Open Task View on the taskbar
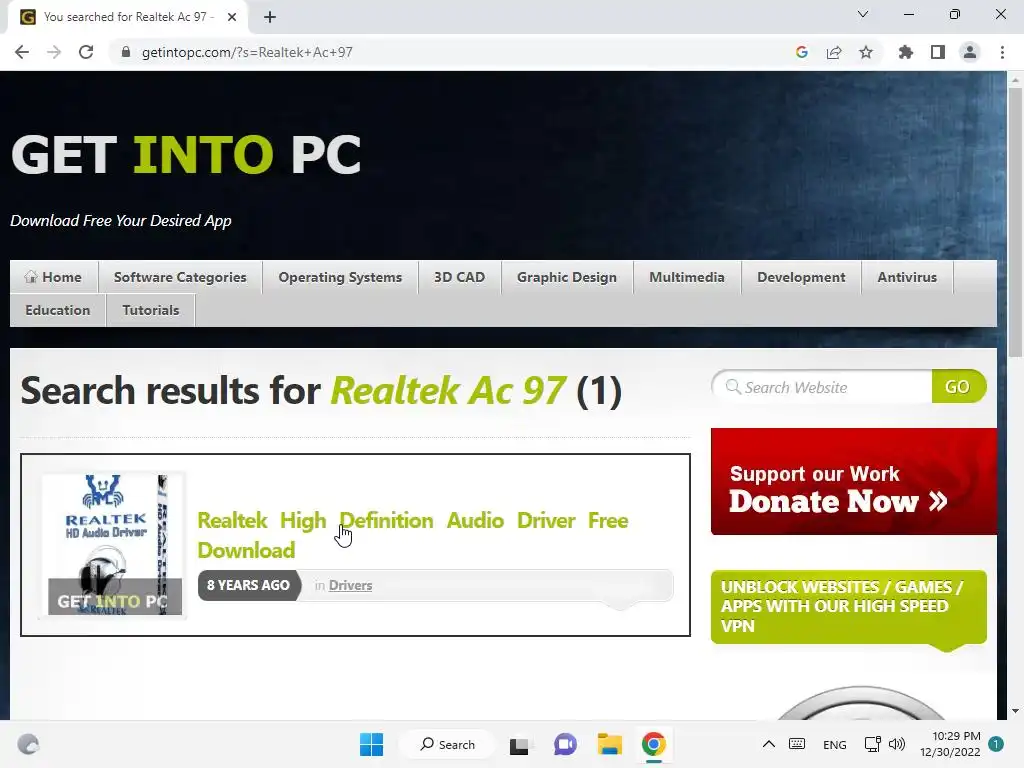The width and height of the screenshot is (1024, 768). [x=519, y=744]
